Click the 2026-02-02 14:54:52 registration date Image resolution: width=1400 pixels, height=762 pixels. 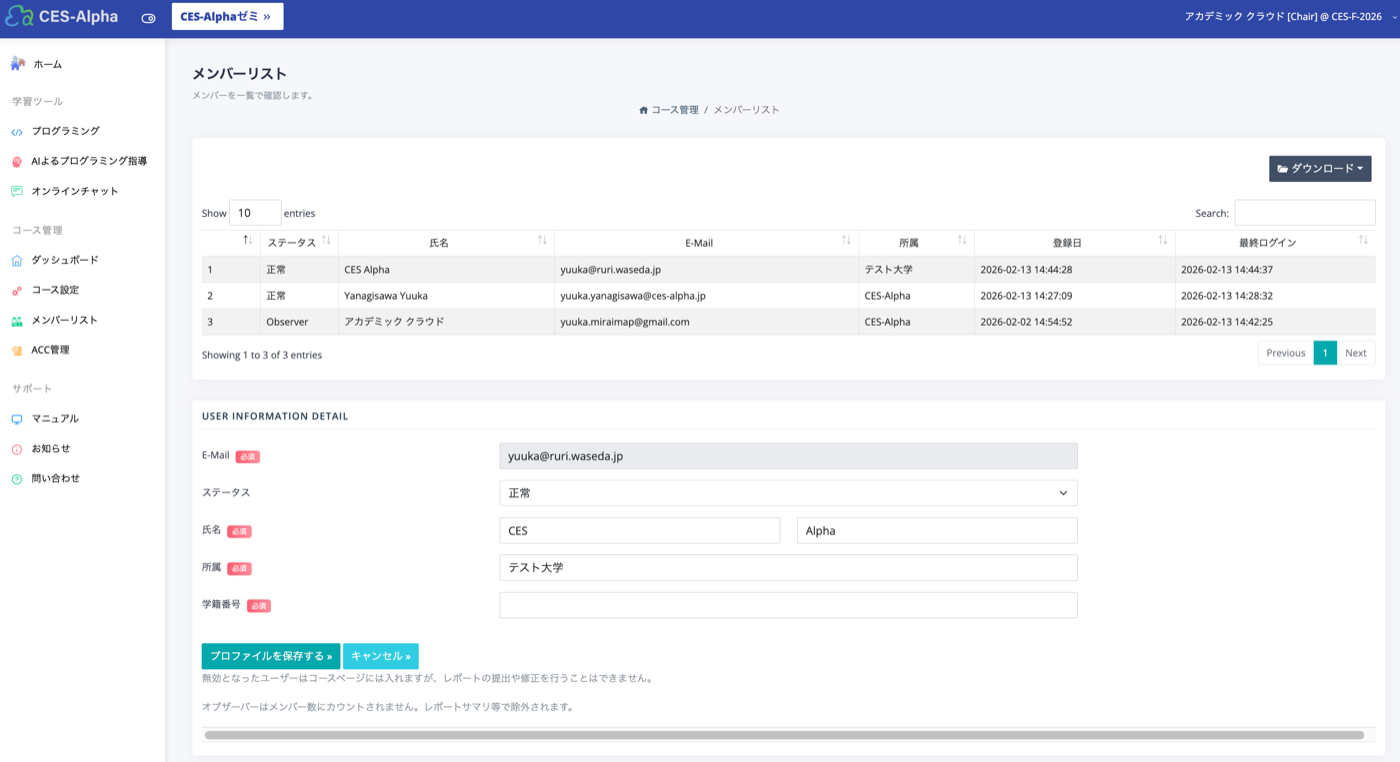1074,322
